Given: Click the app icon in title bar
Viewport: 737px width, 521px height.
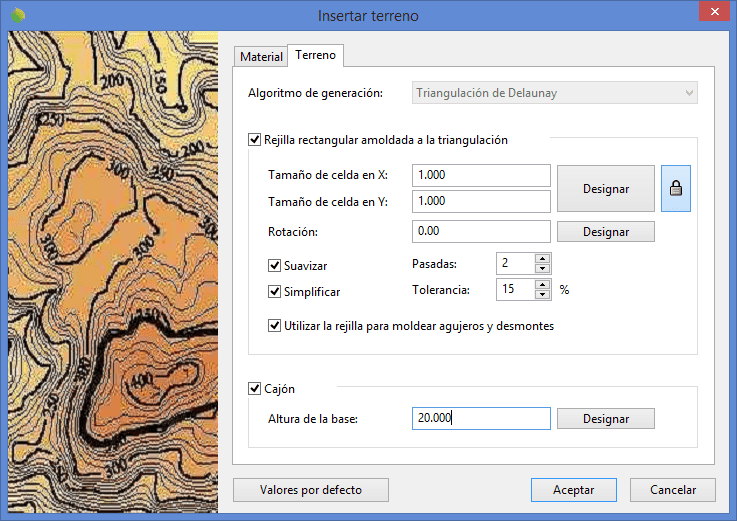Looking at the screenshot, I should point(18,16).
